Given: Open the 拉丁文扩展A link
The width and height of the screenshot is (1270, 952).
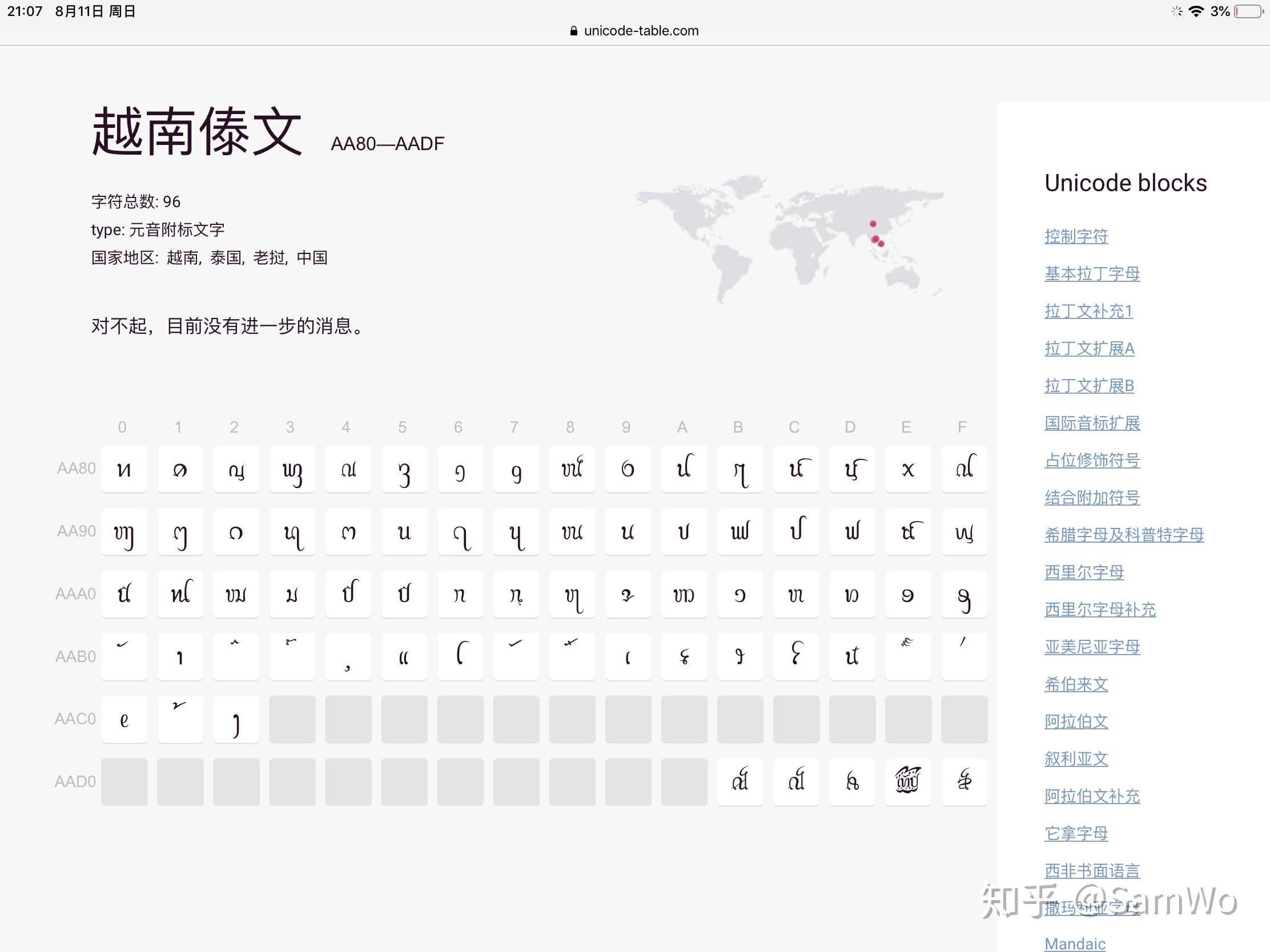Looking at the screenshot, I should pos(1089,348).
